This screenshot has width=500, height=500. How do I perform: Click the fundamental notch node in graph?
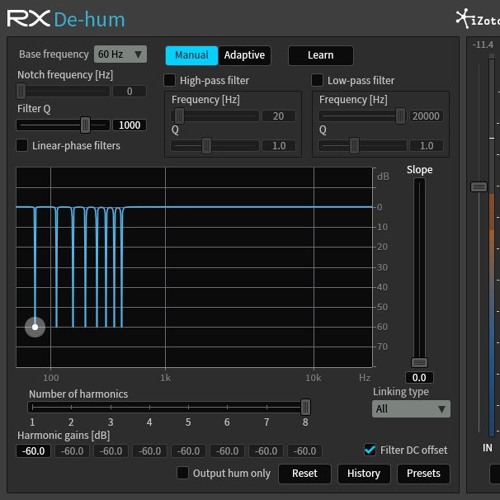click(x=35, y=327)
